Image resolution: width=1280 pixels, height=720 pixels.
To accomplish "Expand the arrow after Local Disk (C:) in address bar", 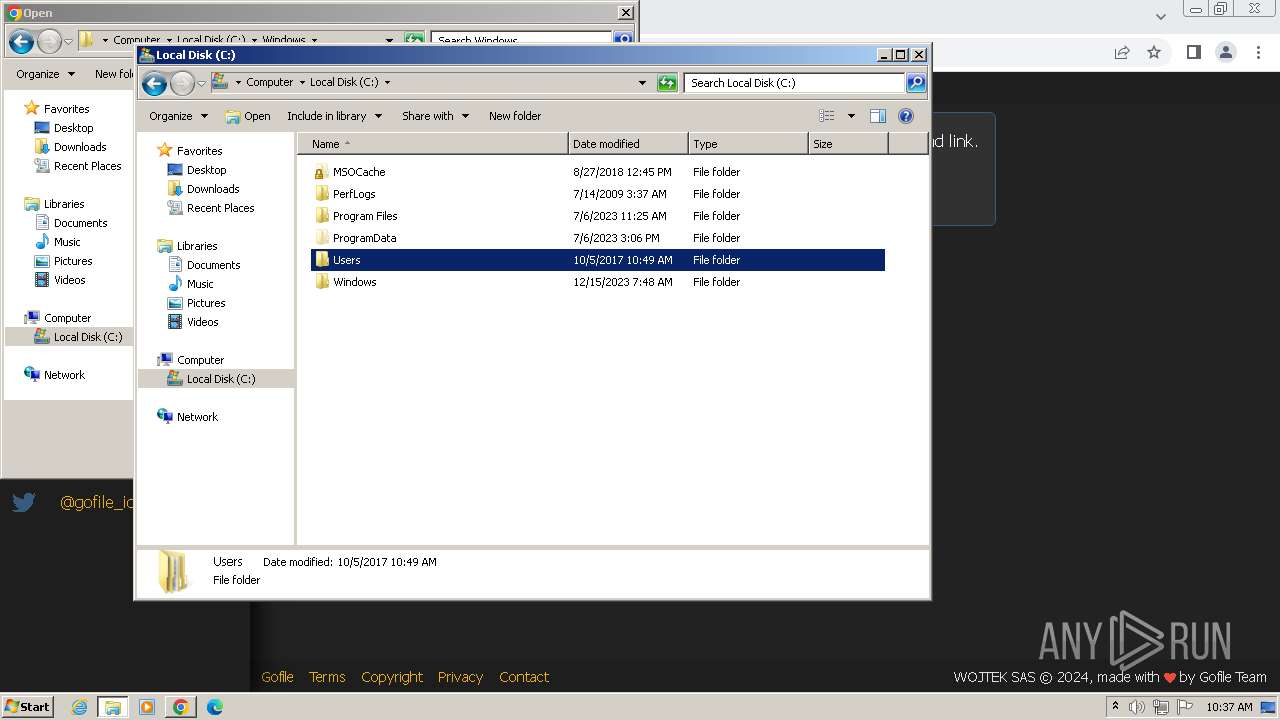I will (387, 83).
